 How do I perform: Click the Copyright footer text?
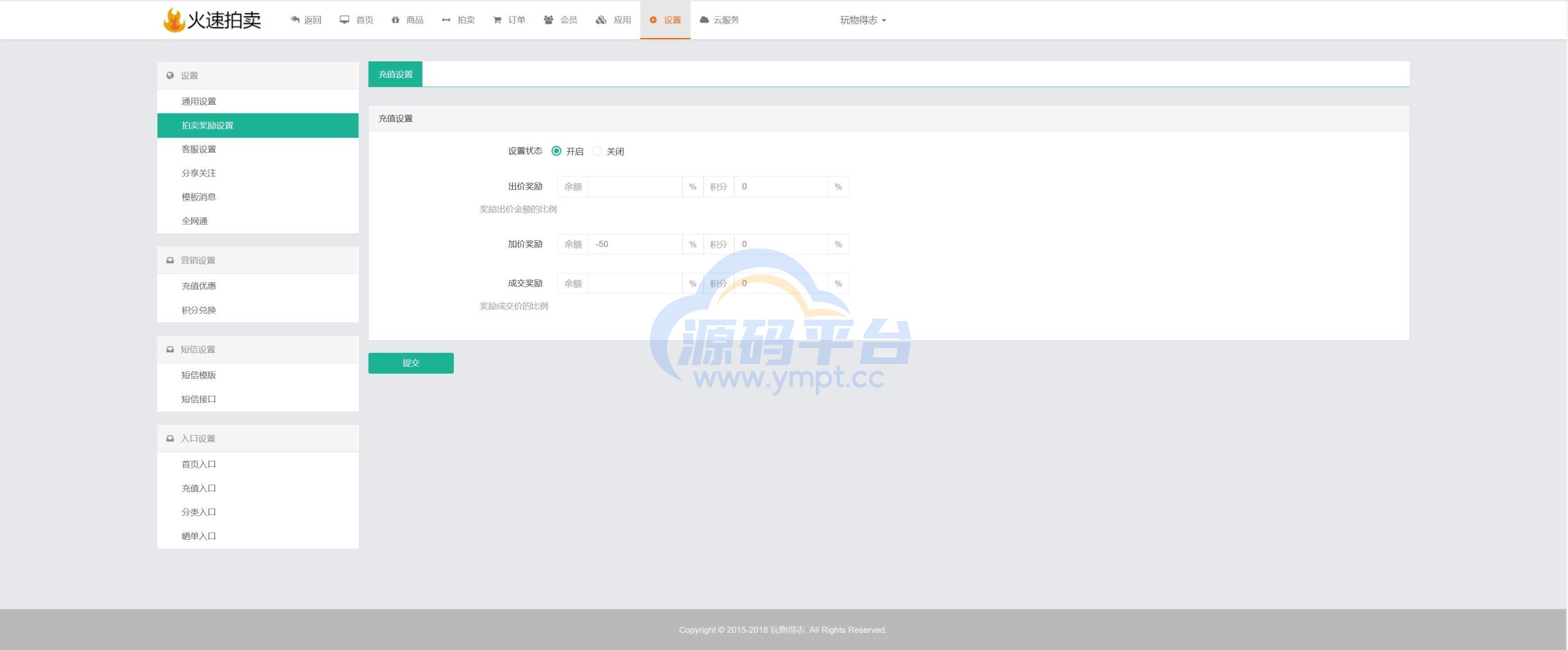point(783,630)
